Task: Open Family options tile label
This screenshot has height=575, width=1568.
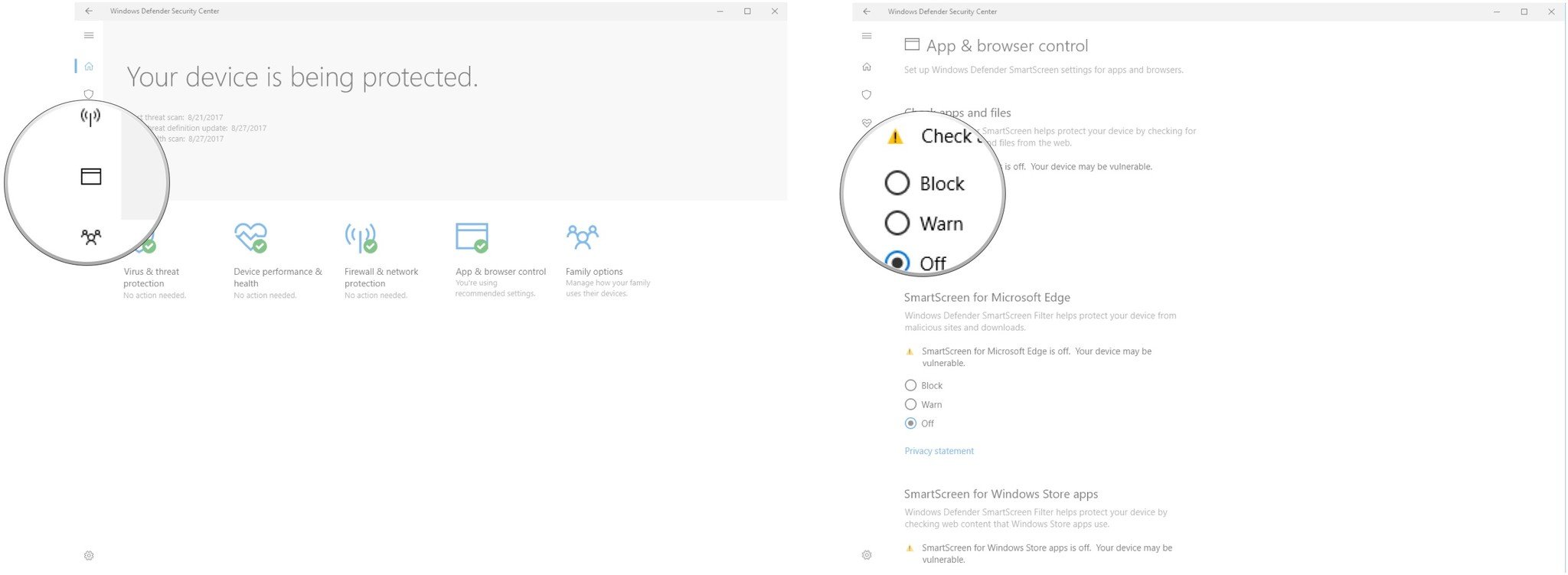Action: click(594, 272)
